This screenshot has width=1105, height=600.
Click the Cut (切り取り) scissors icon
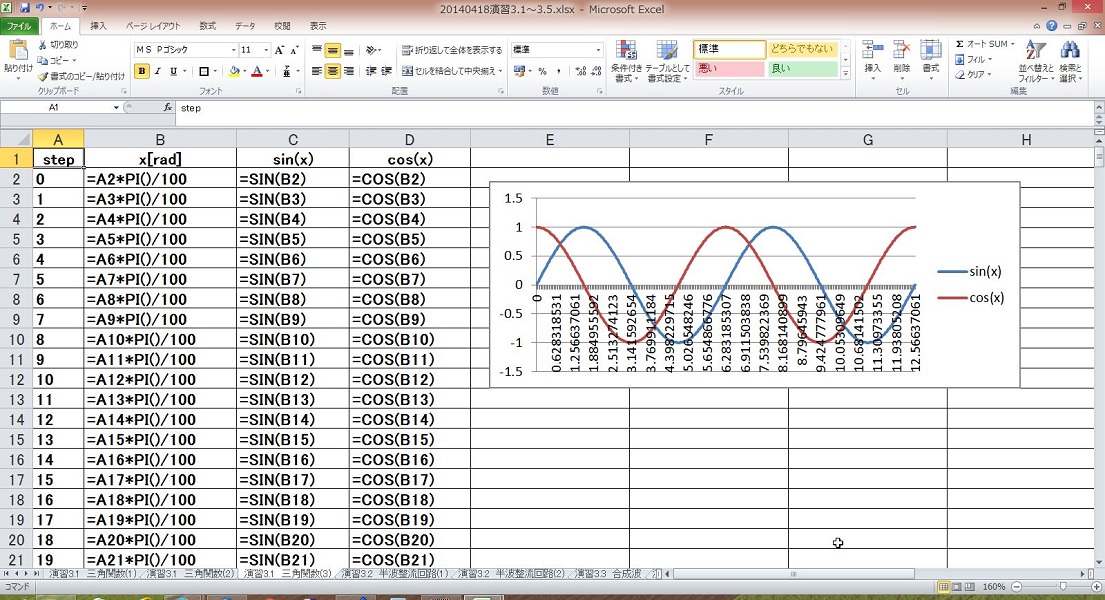tap(42, 45)
